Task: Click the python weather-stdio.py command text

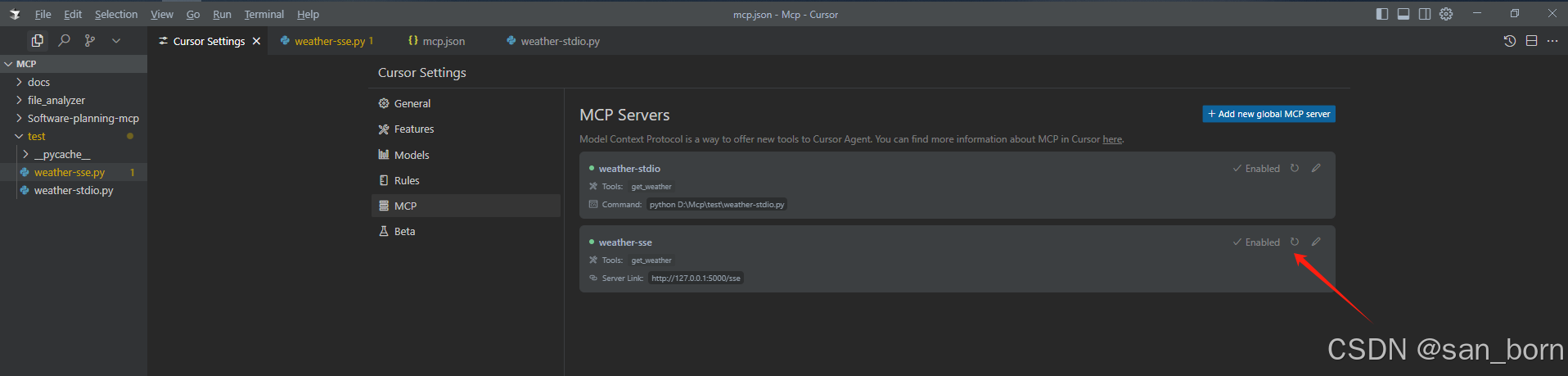Action: pyautogui.click(x=717, y=205)
